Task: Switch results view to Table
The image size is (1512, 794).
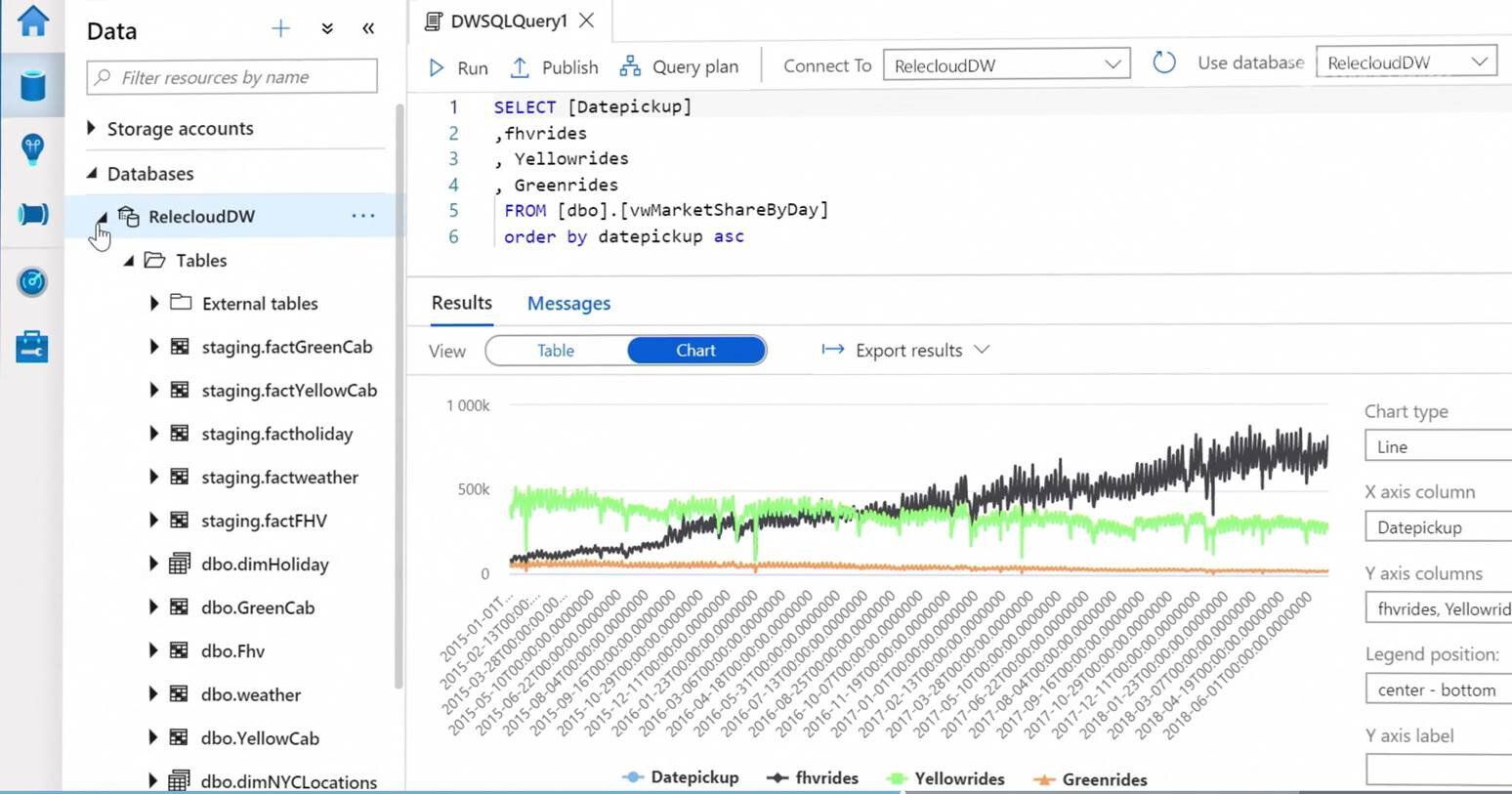Action: pyautogui.click(x=556, y=351)
